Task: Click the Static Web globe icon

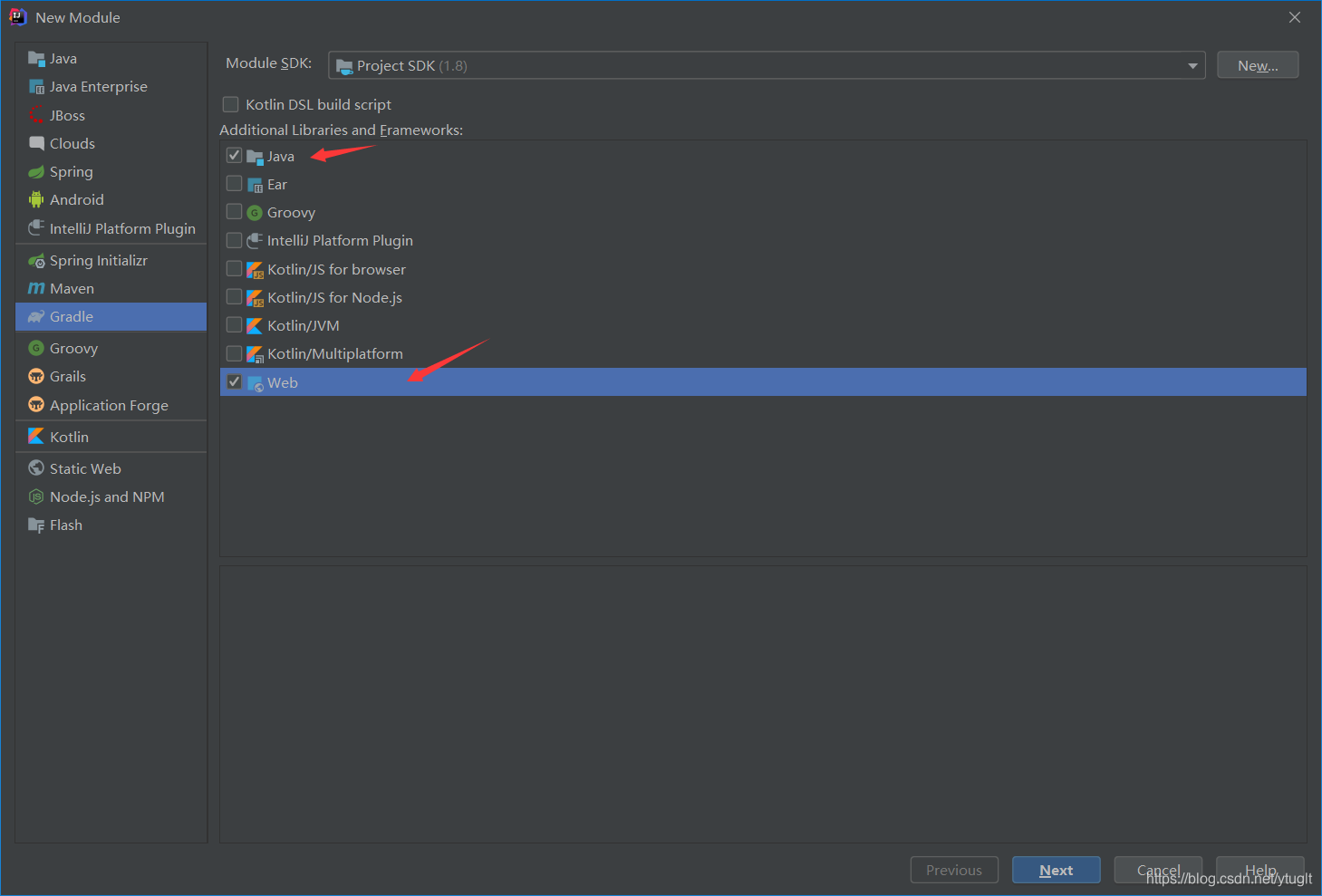Action: click(x=36, y=467)
